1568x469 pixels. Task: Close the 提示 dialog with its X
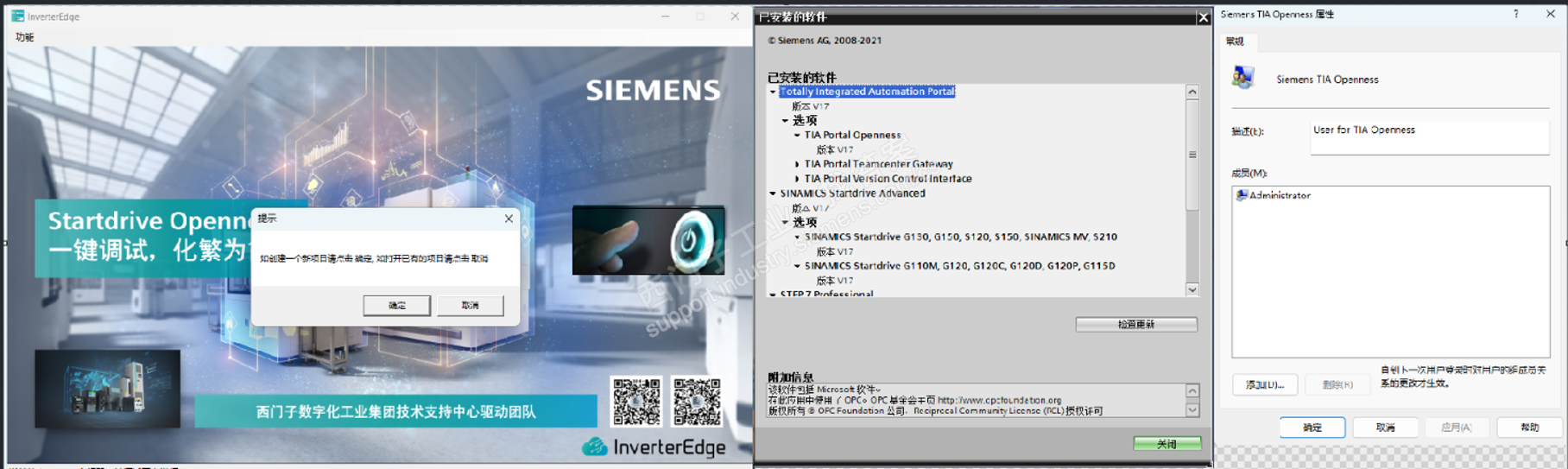(x=509, y=219)
